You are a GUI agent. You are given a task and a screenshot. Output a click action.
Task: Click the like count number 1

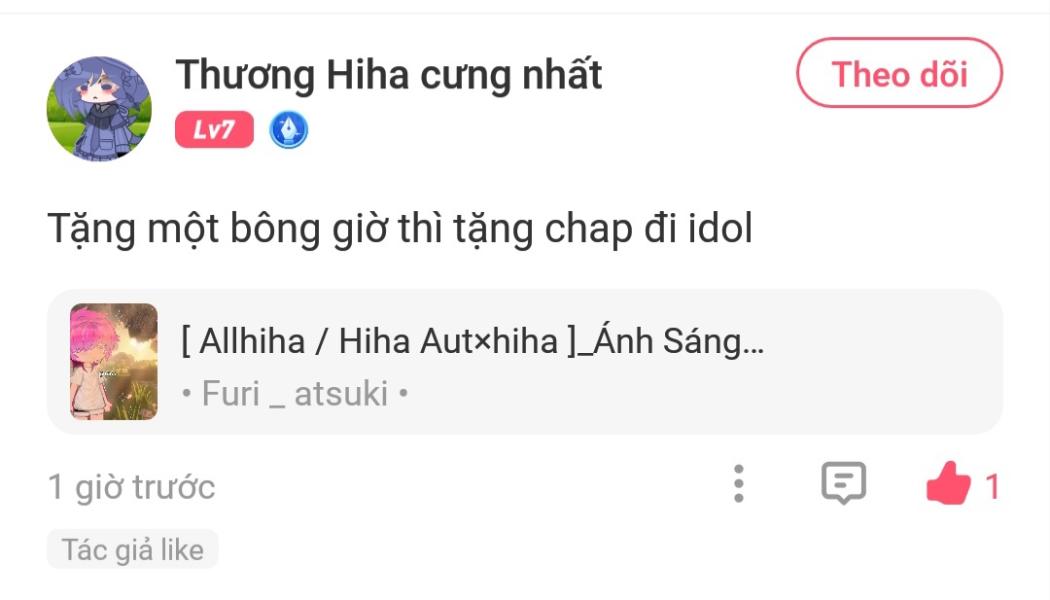click(x=992, y=487)
